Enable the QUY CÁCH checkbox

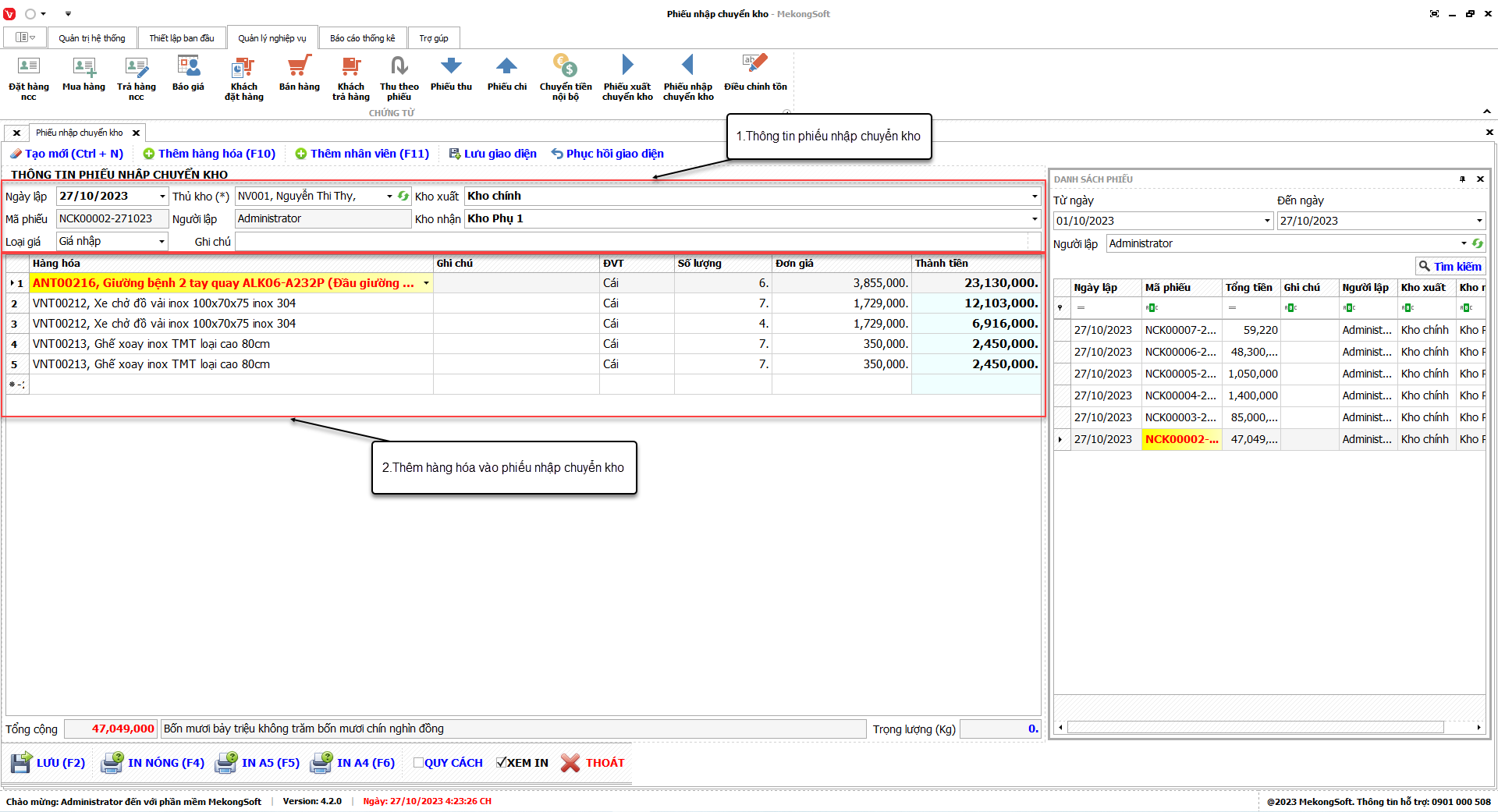click(x=418, y=763)
